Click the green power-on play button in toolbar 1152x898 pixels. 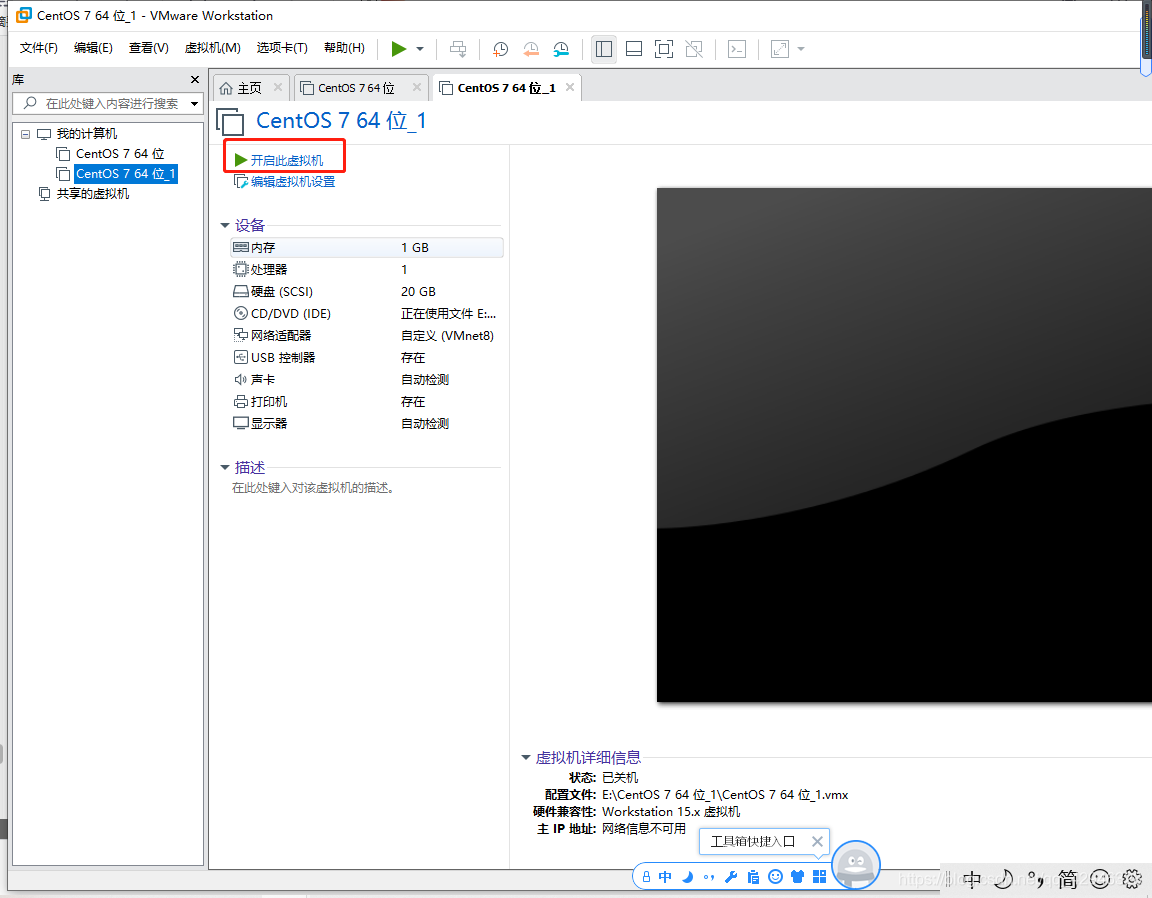[x=398, y=49]
